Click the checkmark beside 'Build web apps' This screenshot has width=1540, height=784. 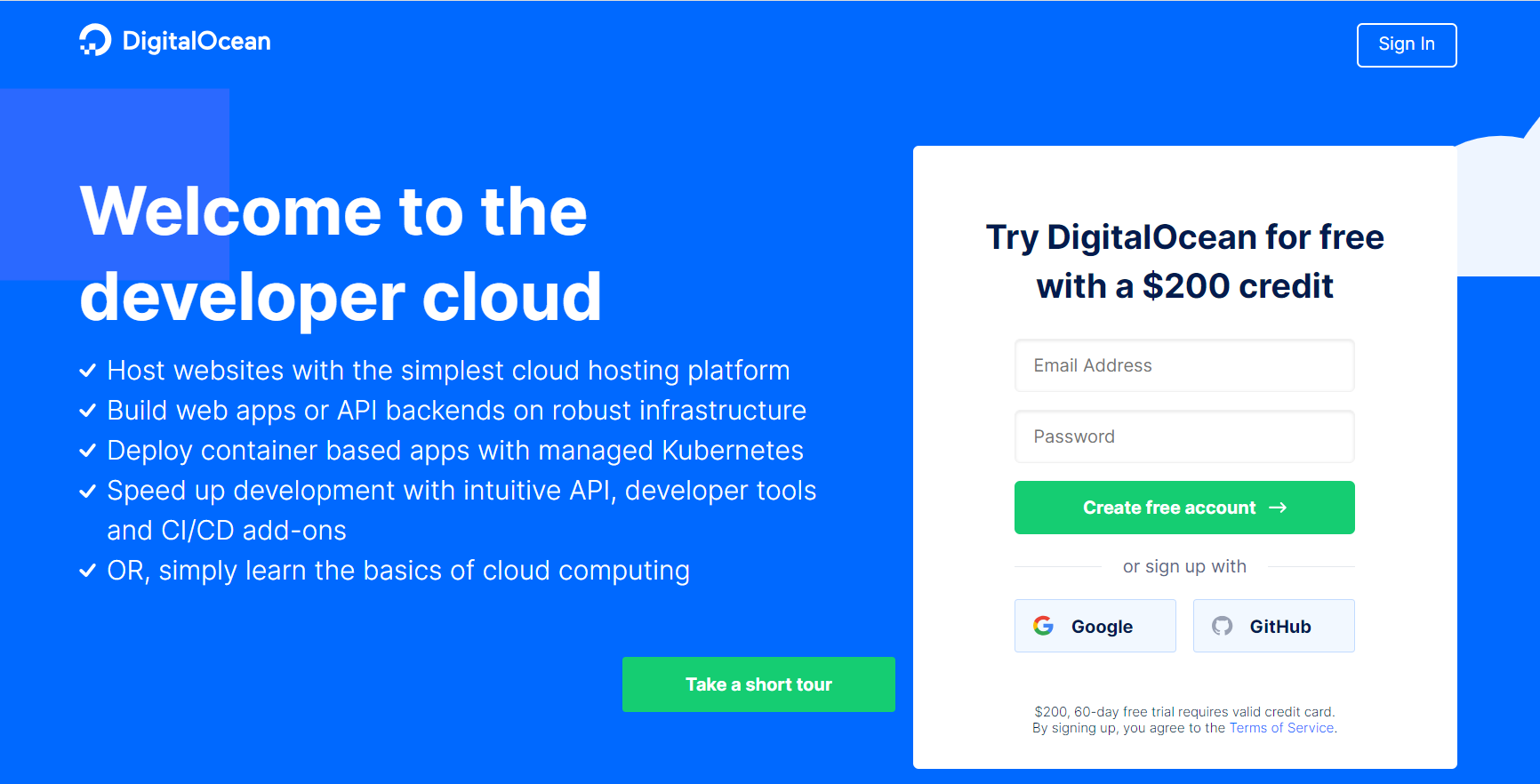87,411
